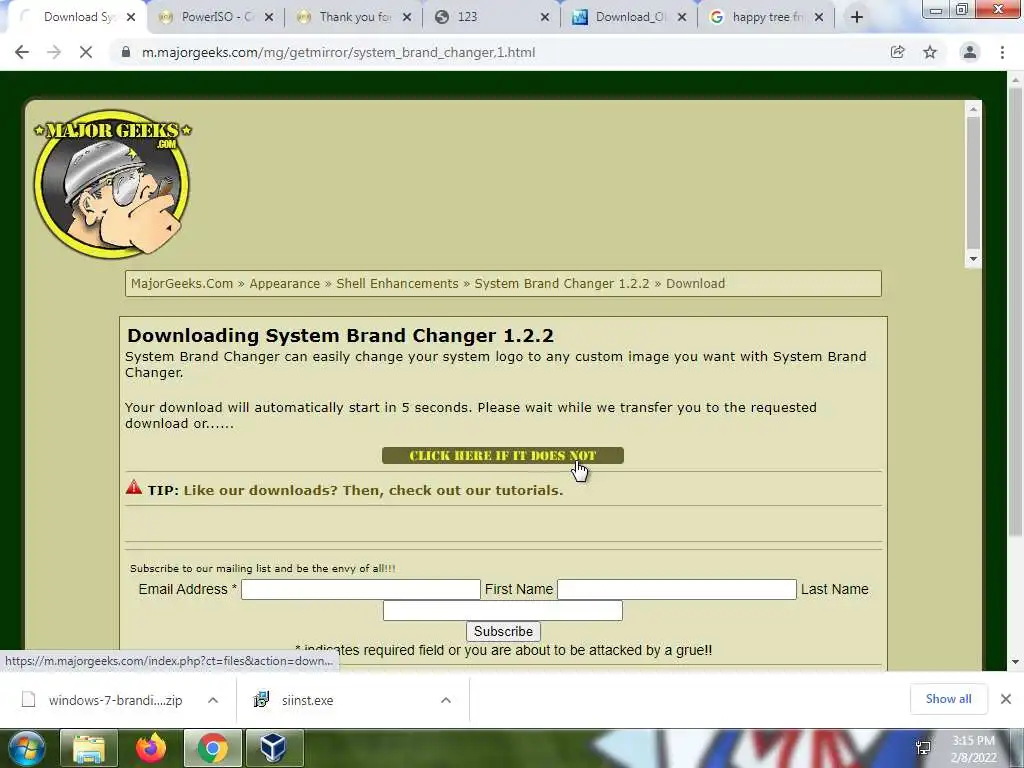Click the MajorGeeks logo image
The image size is (1024, 768).
point(112,183)
